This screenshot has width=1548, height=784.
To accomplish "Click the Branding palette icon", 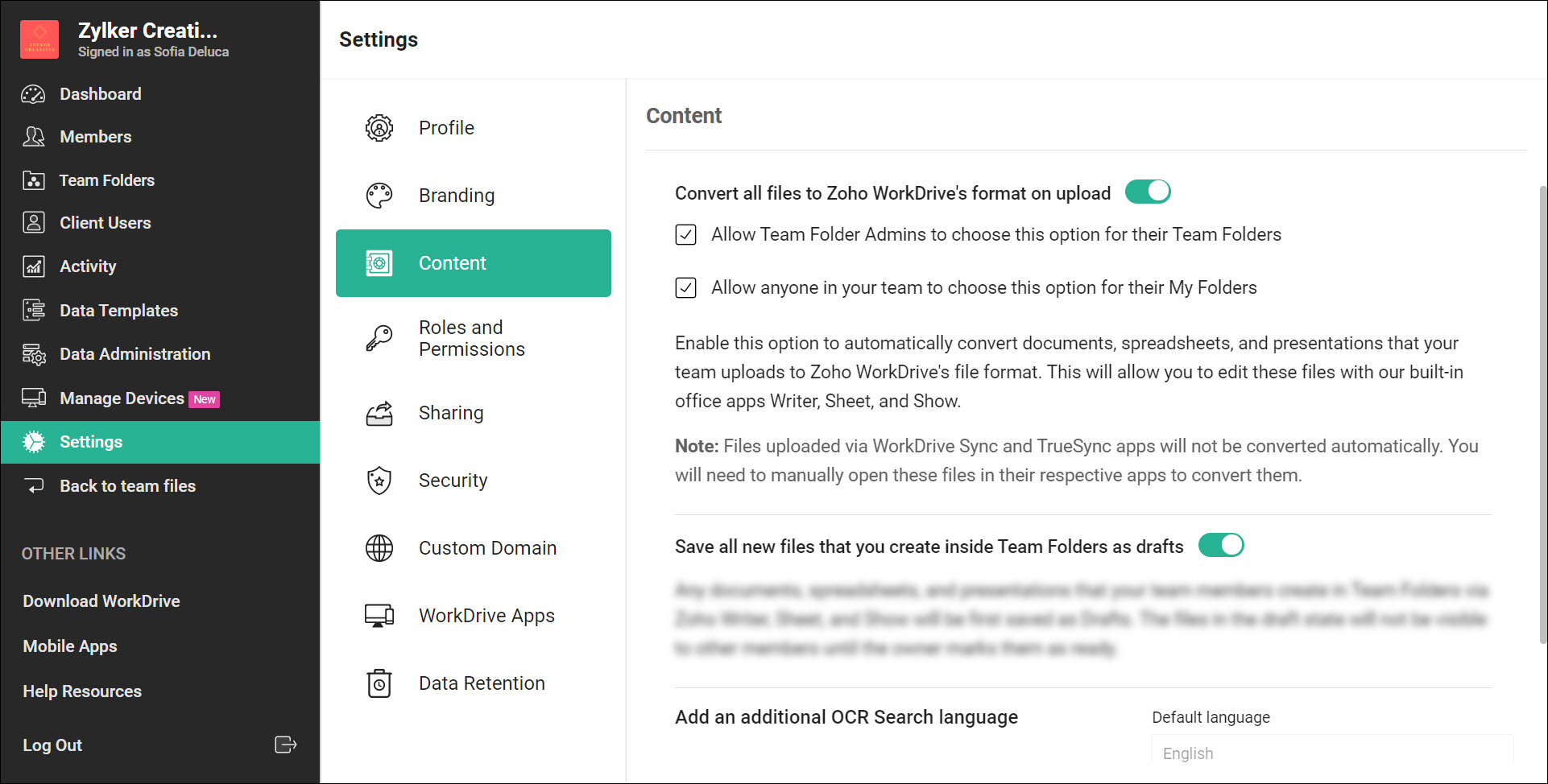I will coord(379,196).
